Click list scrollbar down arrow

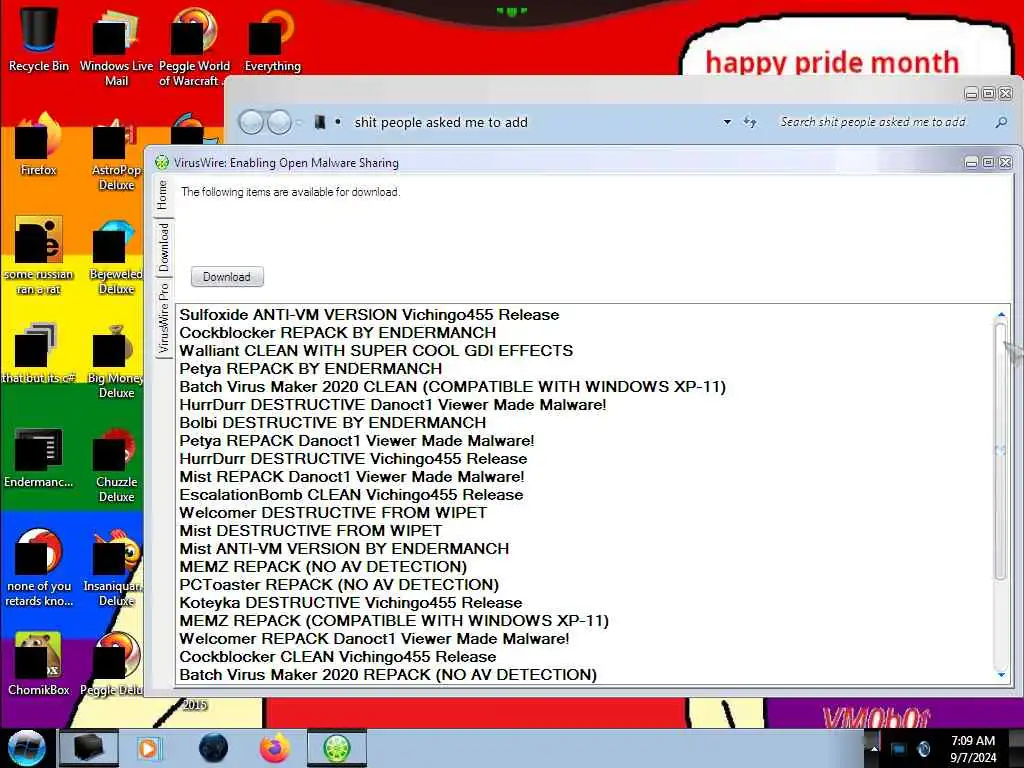1000,675
